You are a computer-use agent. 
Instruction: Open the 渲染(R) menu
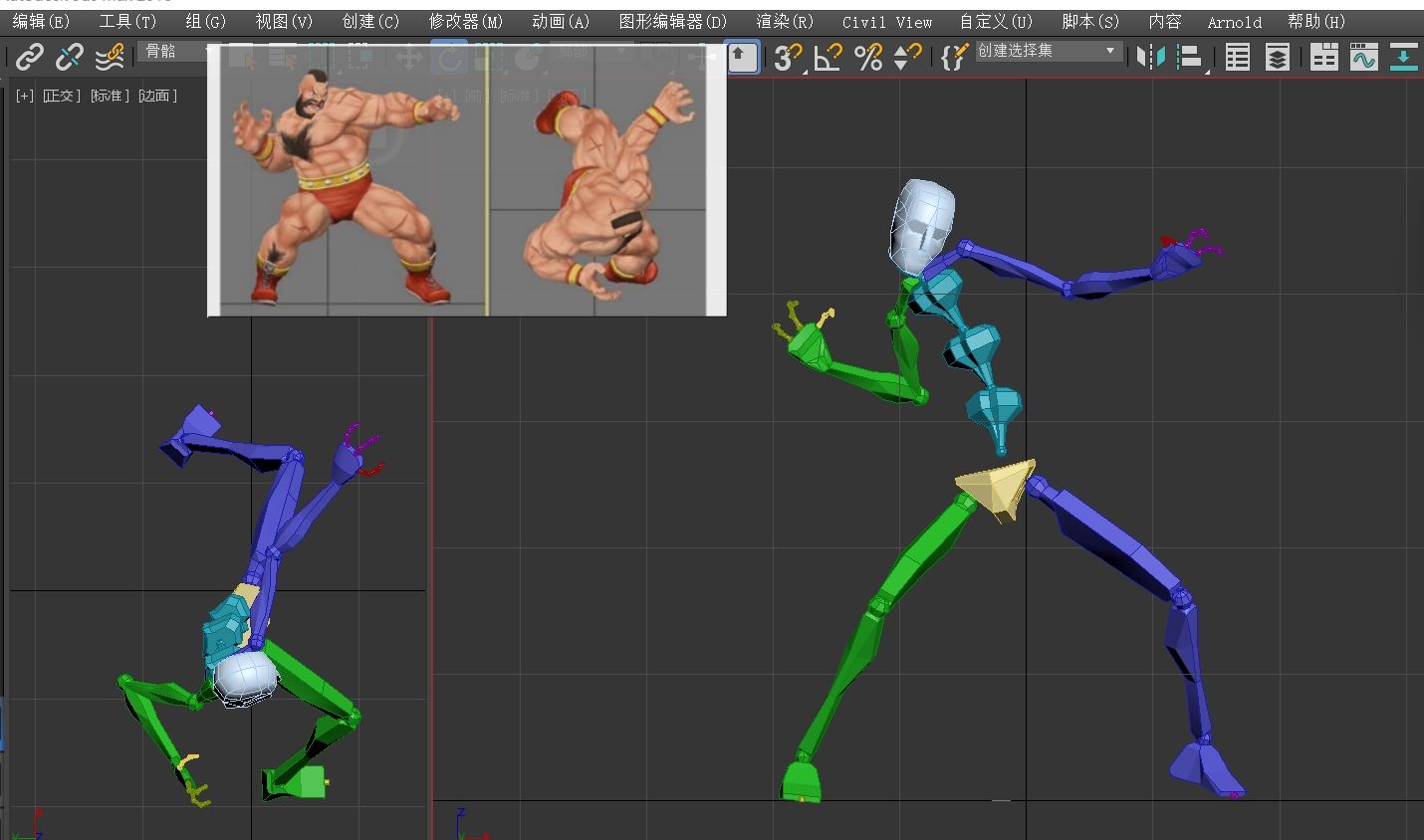tap(785, 21)
